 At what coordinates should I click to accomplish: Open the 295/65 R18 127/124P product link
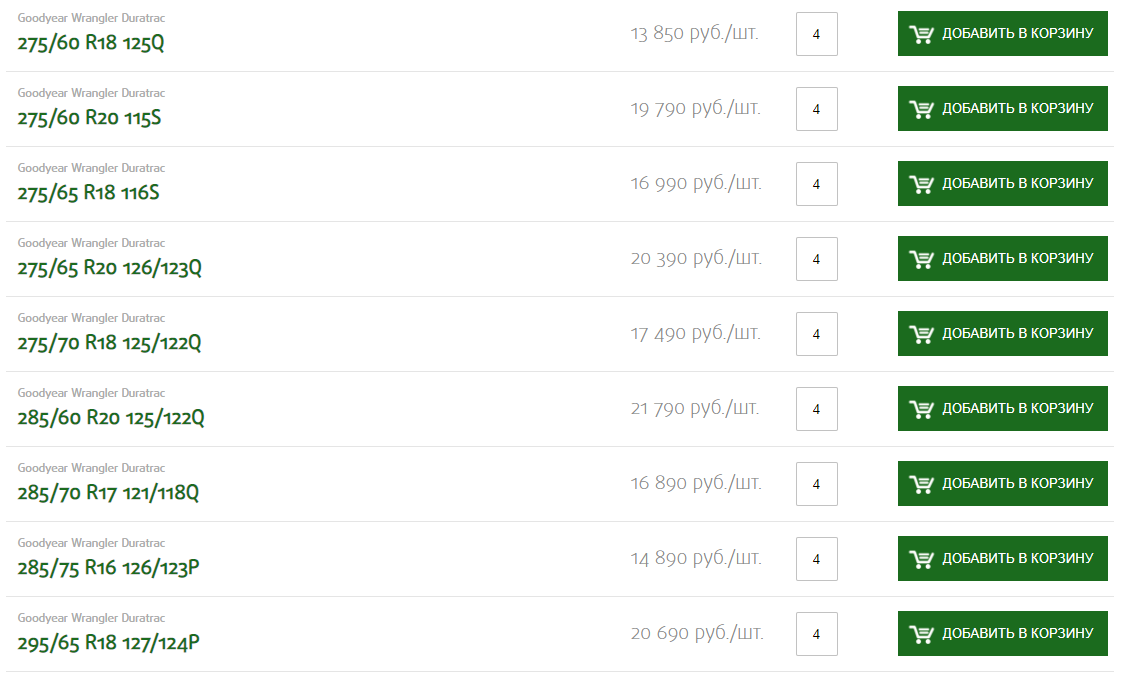pos(109,642)
